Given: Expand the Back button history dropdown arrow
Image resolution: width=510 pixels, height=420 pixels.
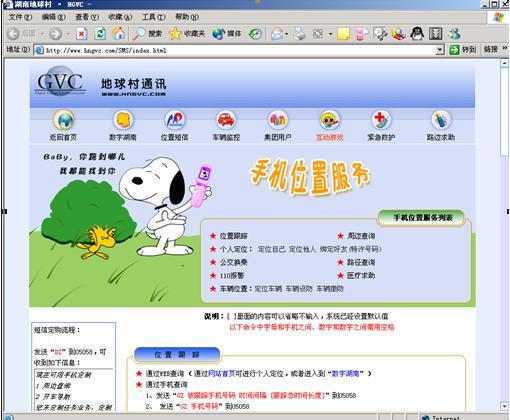Looking at the screenshot, I should [x=42, y=34].
